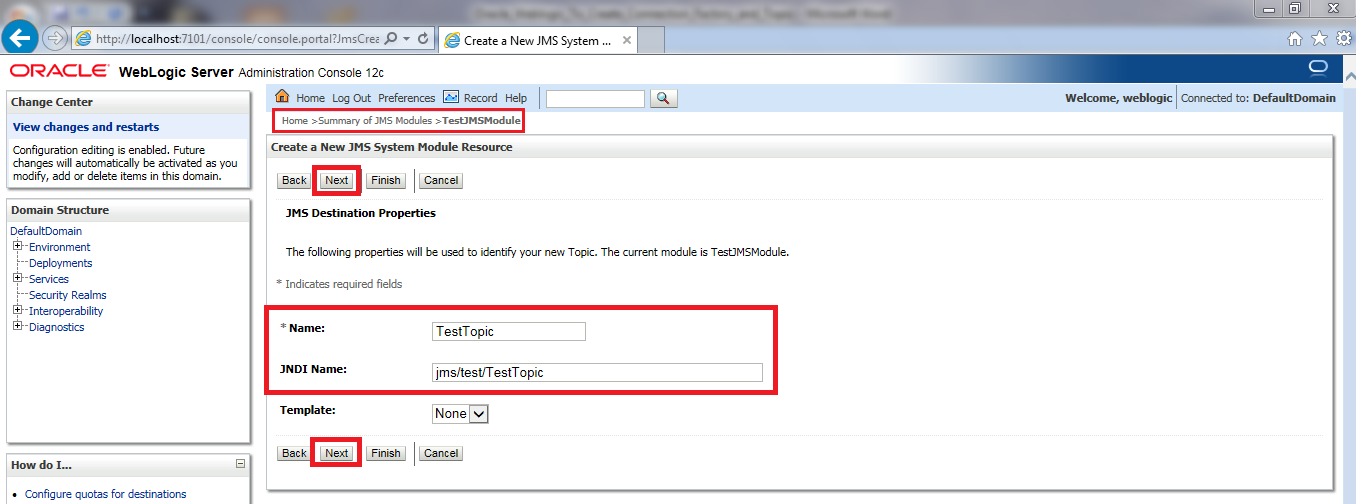
Task: Click Configure quotas for destinations link
Action: pyautogui.click(x=105, y=494)
